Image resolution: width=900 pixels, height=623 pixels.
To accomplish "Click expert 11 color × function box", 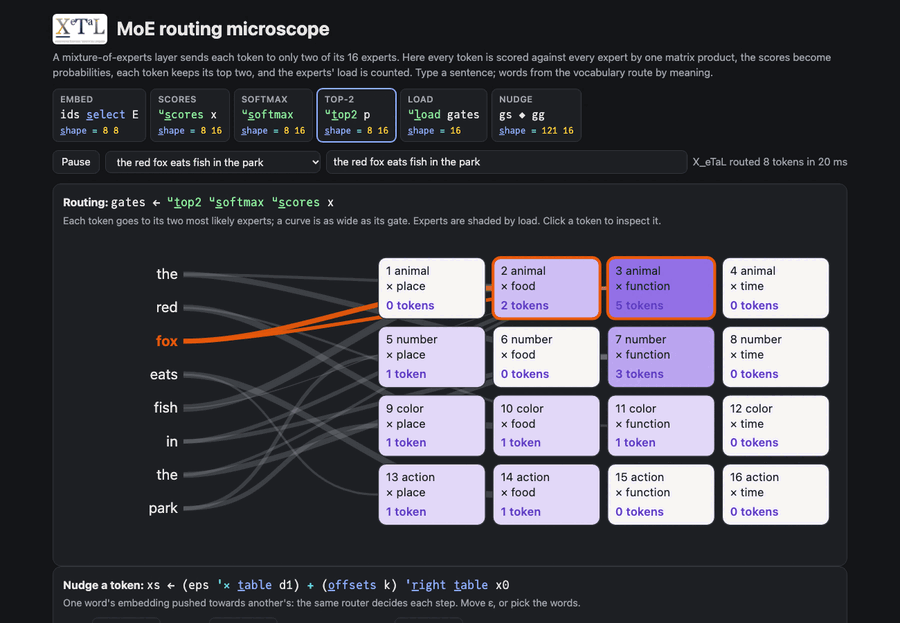I will coord(661,425).
